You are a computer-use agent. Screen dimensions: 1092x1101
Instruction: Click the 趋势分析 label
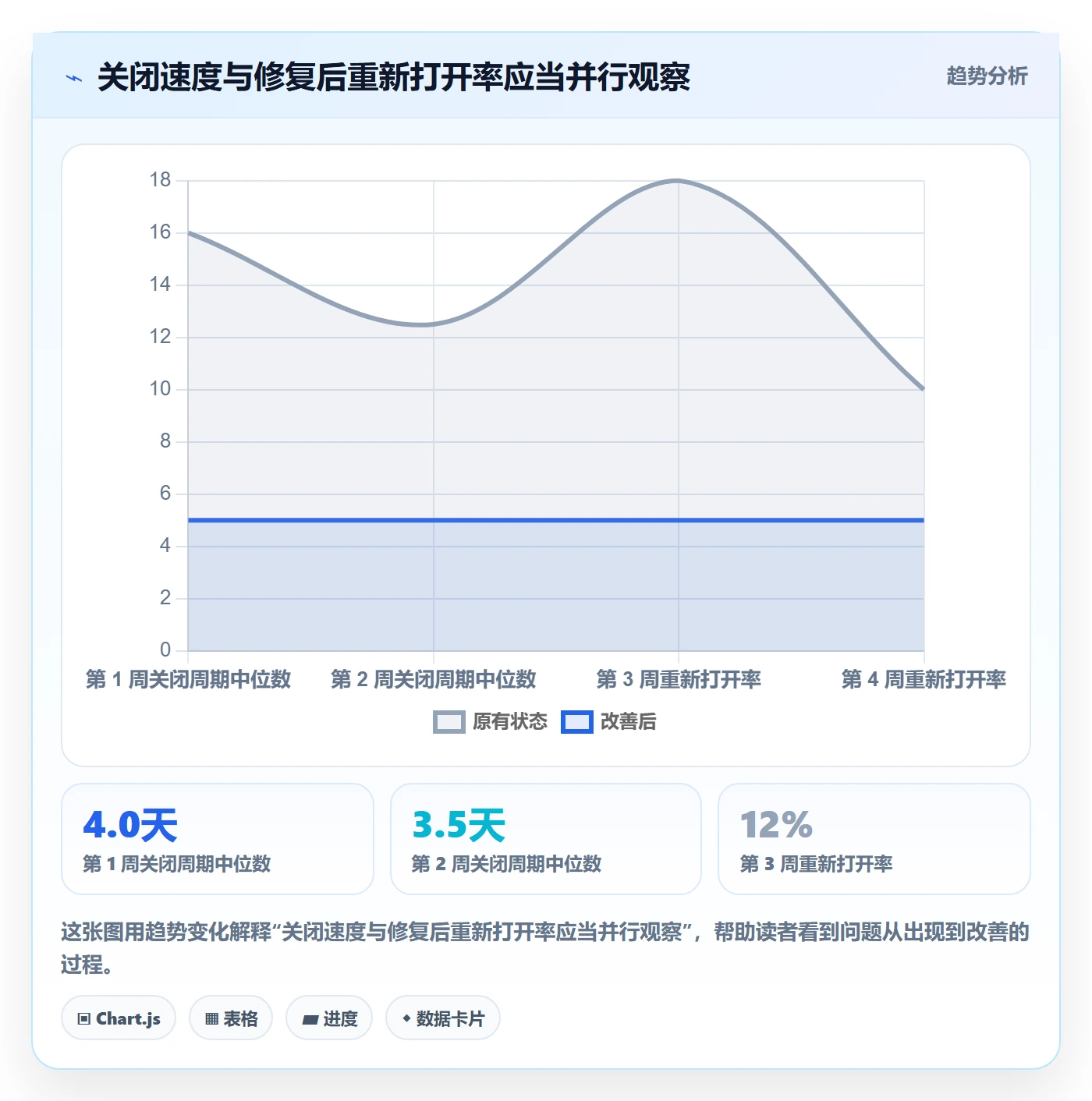(x=987, y=76)
